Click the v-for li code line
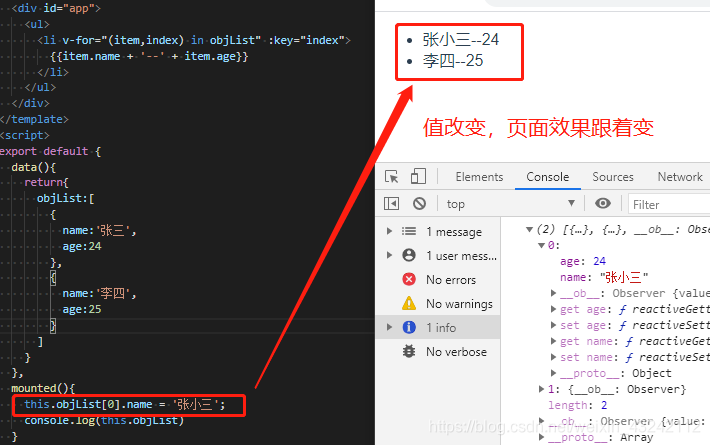The image size is (710, 445). [x=194, y=40]
